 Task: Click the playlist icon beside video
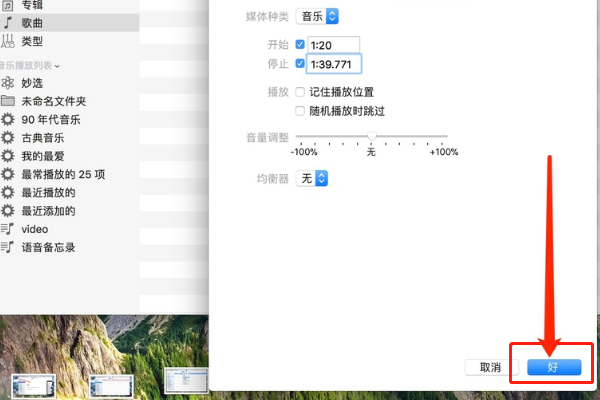pos(7,229)
